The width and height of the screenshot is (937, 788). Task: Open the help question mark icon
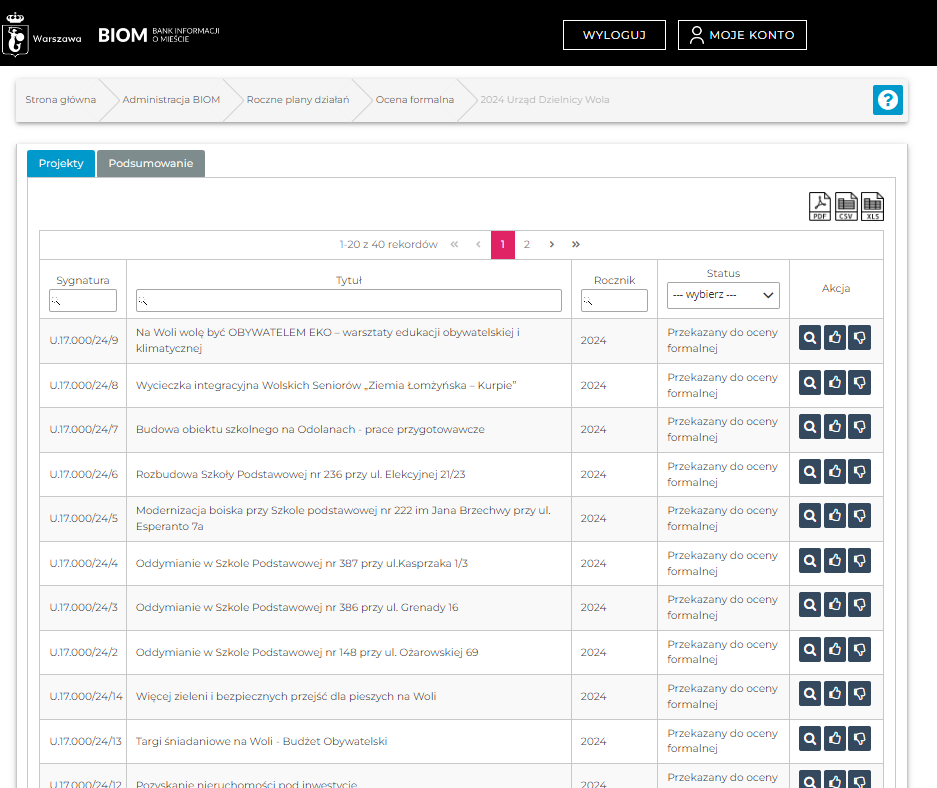pos(887,100)
